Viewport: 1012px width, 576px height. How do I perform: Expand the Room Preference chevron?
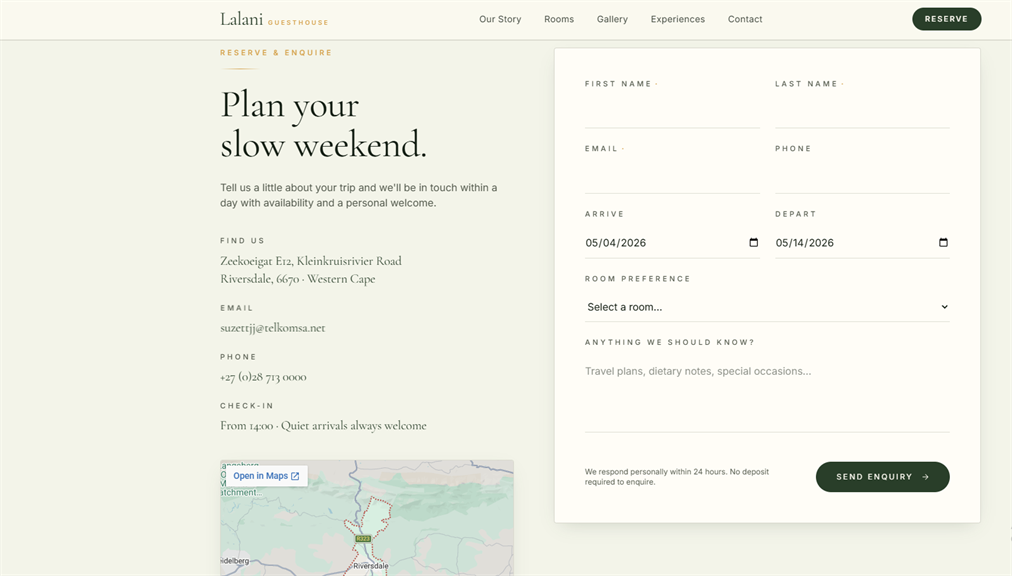point(944,307)
